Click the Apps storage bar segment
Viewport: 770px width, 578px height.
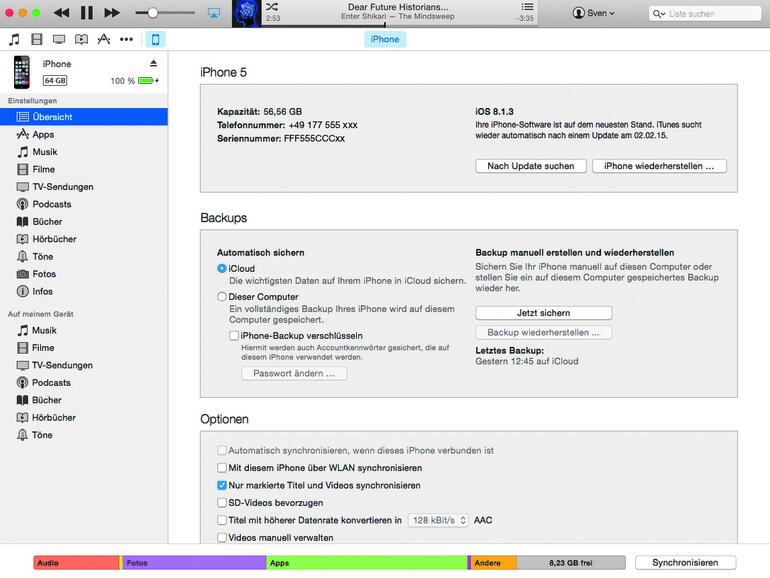366,563
